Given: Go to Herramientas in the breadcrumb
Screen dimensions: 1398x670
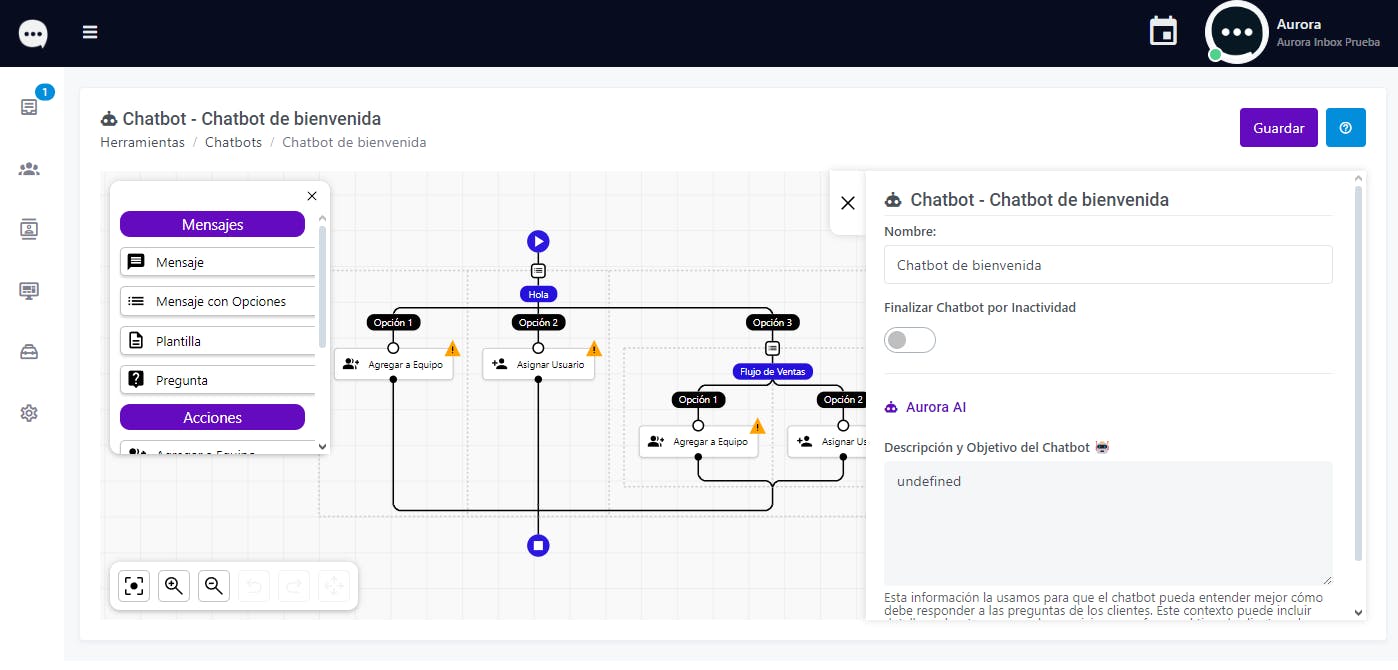Looking at the screenshot, I should [142, 142].
